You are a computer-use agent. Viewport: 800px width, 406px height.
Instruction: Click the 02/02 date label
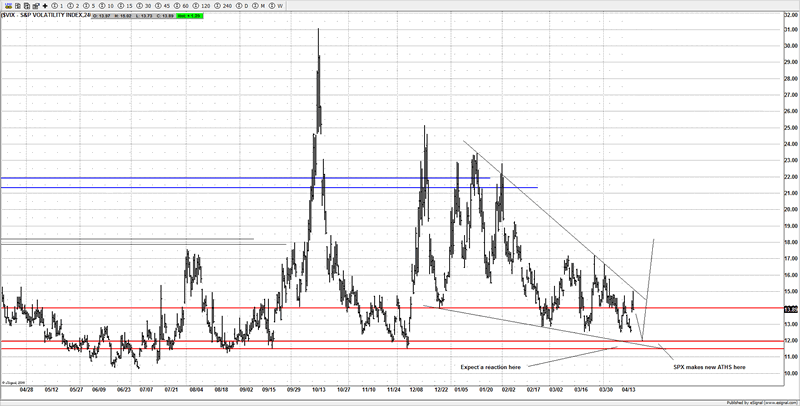tap(509, 389)
